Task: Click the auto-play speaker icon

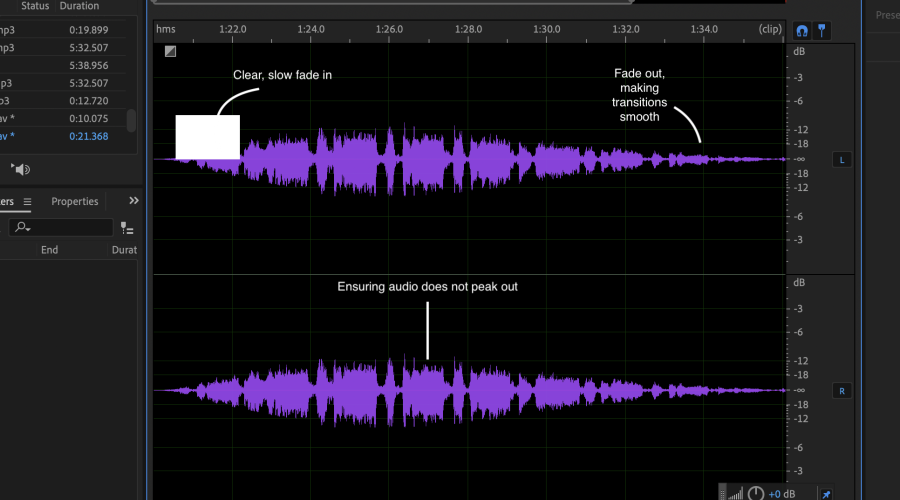Action: point(20,169)
